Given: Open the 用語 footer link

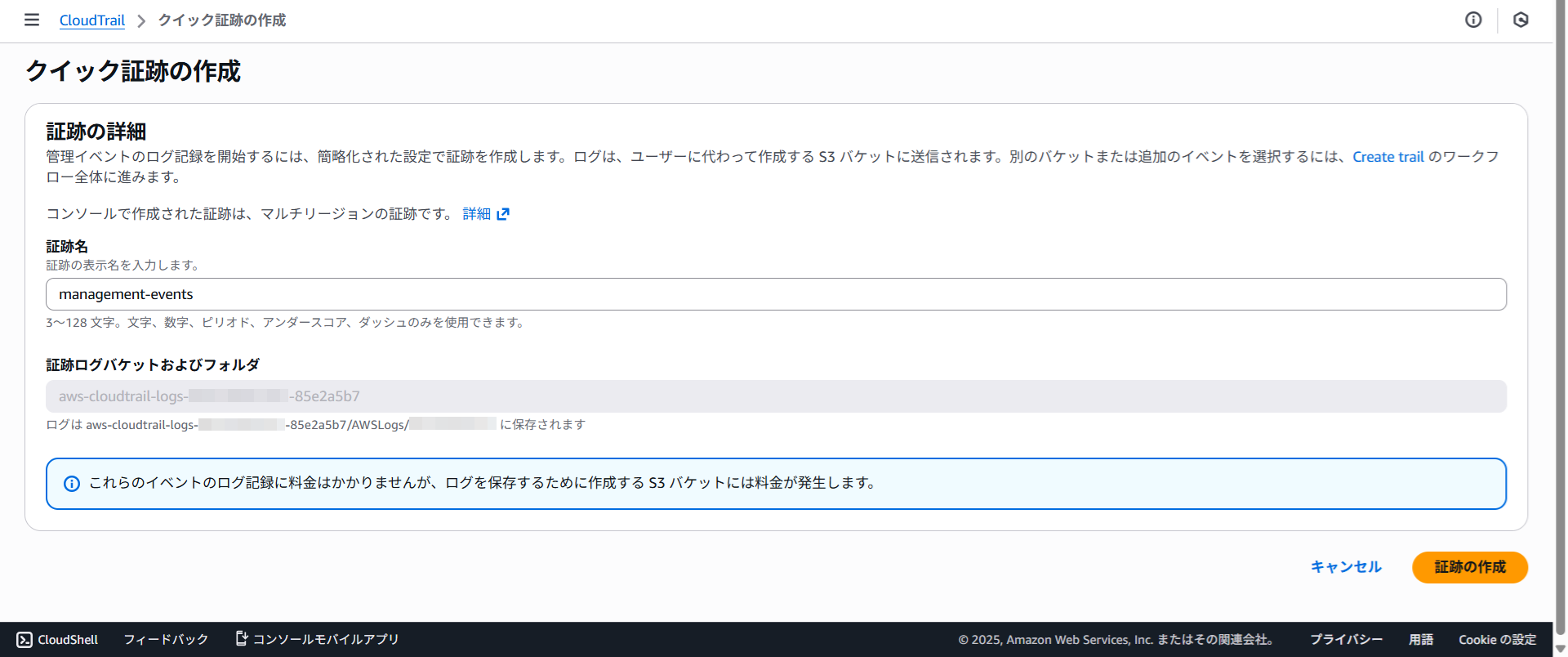Looking at the screenshot, I should pyautogui.click(x=1421, y=639).
